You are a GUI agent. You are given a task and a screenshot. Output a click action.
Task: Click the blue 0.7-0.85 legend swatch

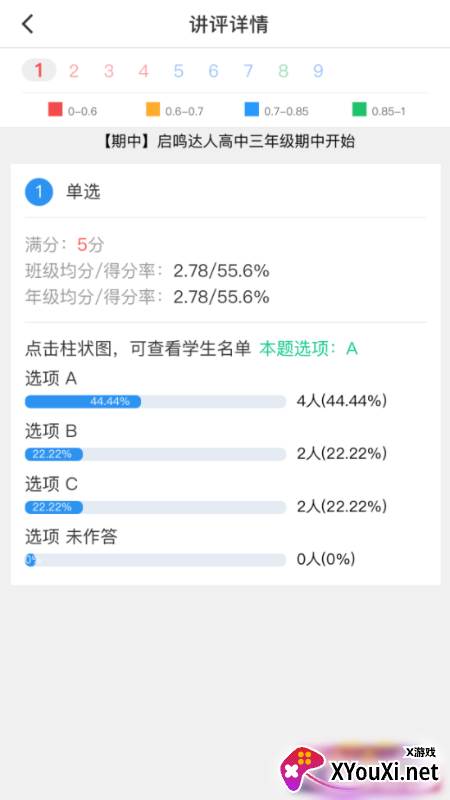pyautogui.click(x=252, y=109)
